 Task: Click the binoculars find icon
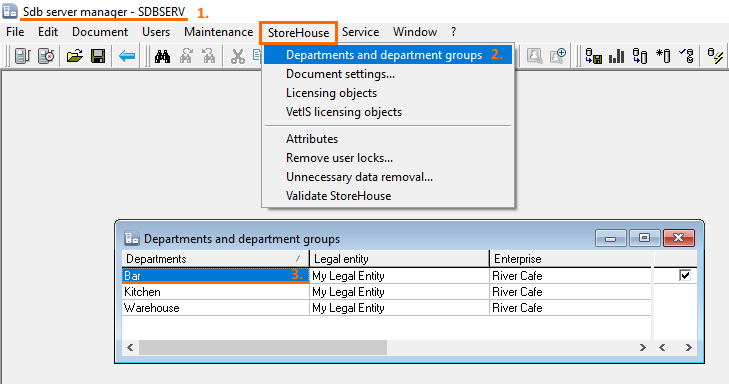(162, 56)
